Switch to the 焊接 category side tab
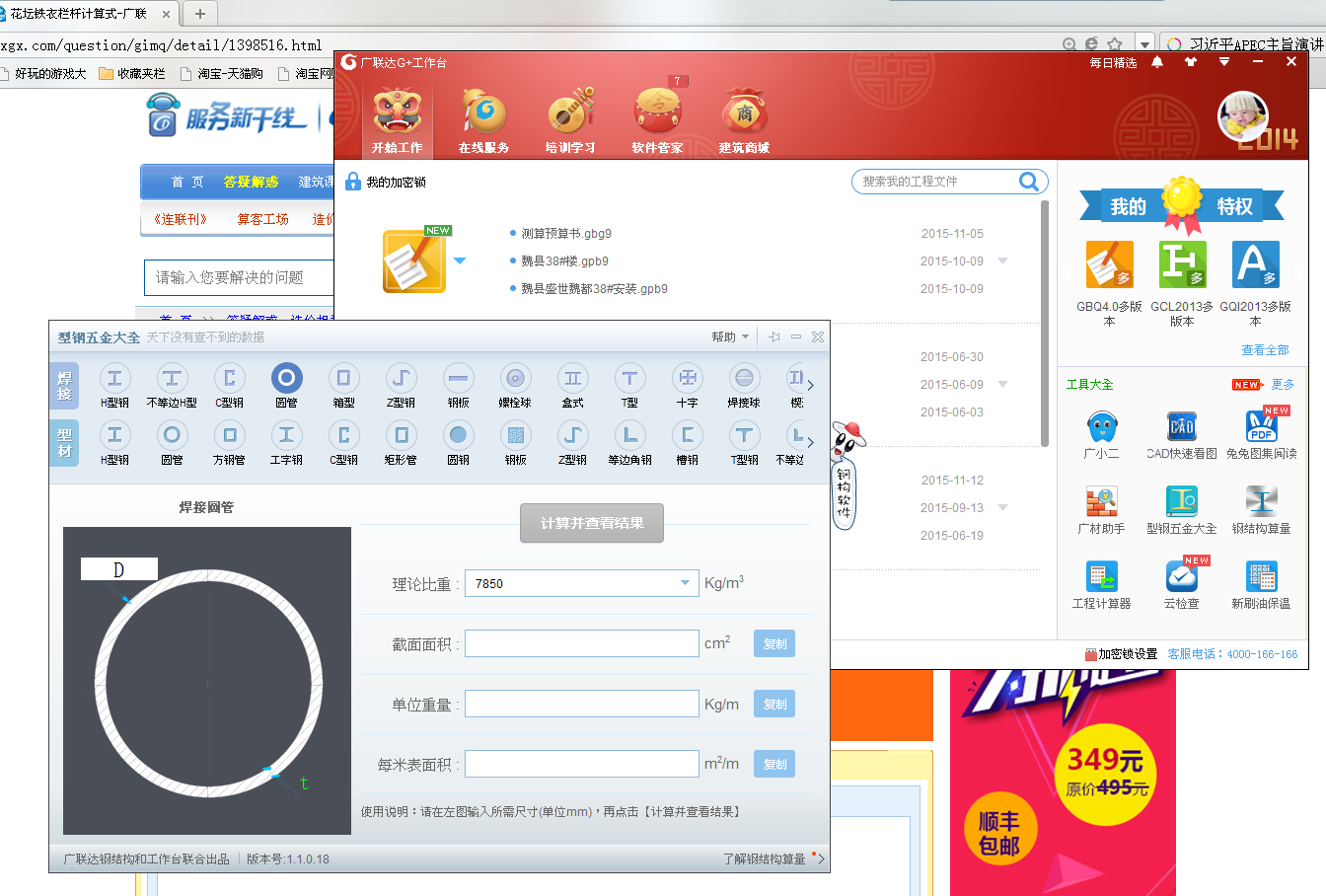 [64, 386]
